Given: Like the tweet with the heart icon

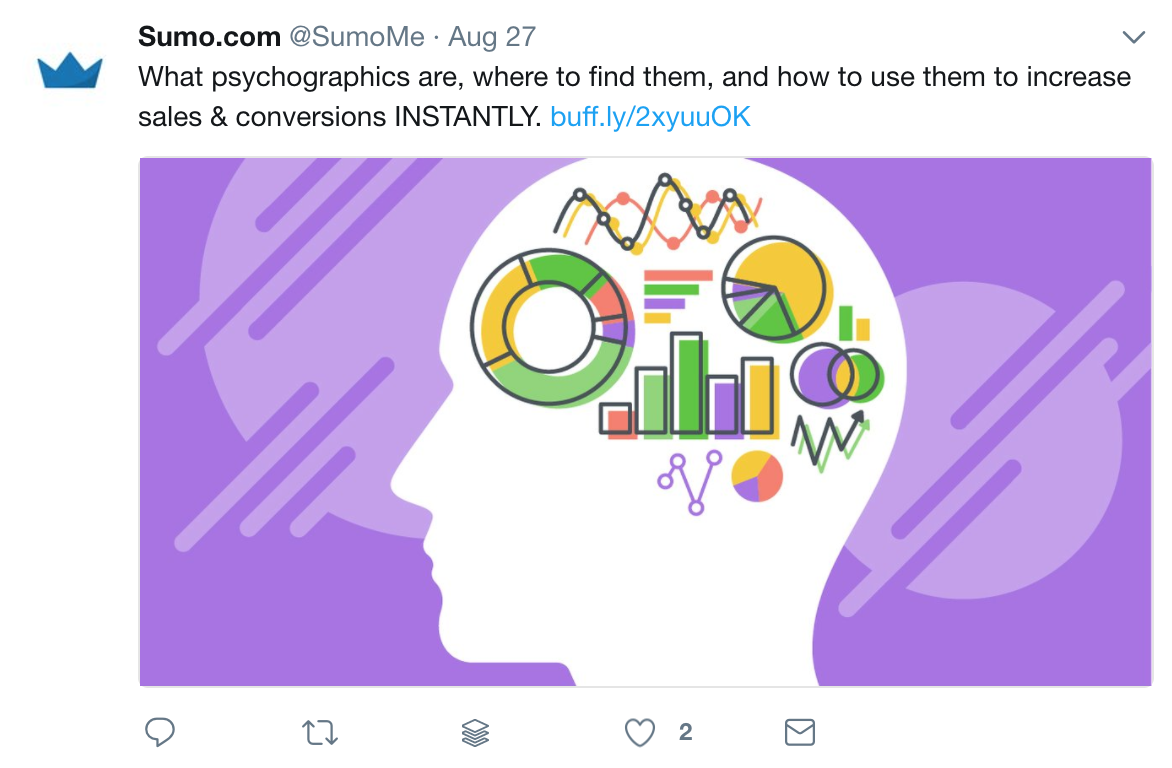Looking at the screenshot, I should click(640, 733).
